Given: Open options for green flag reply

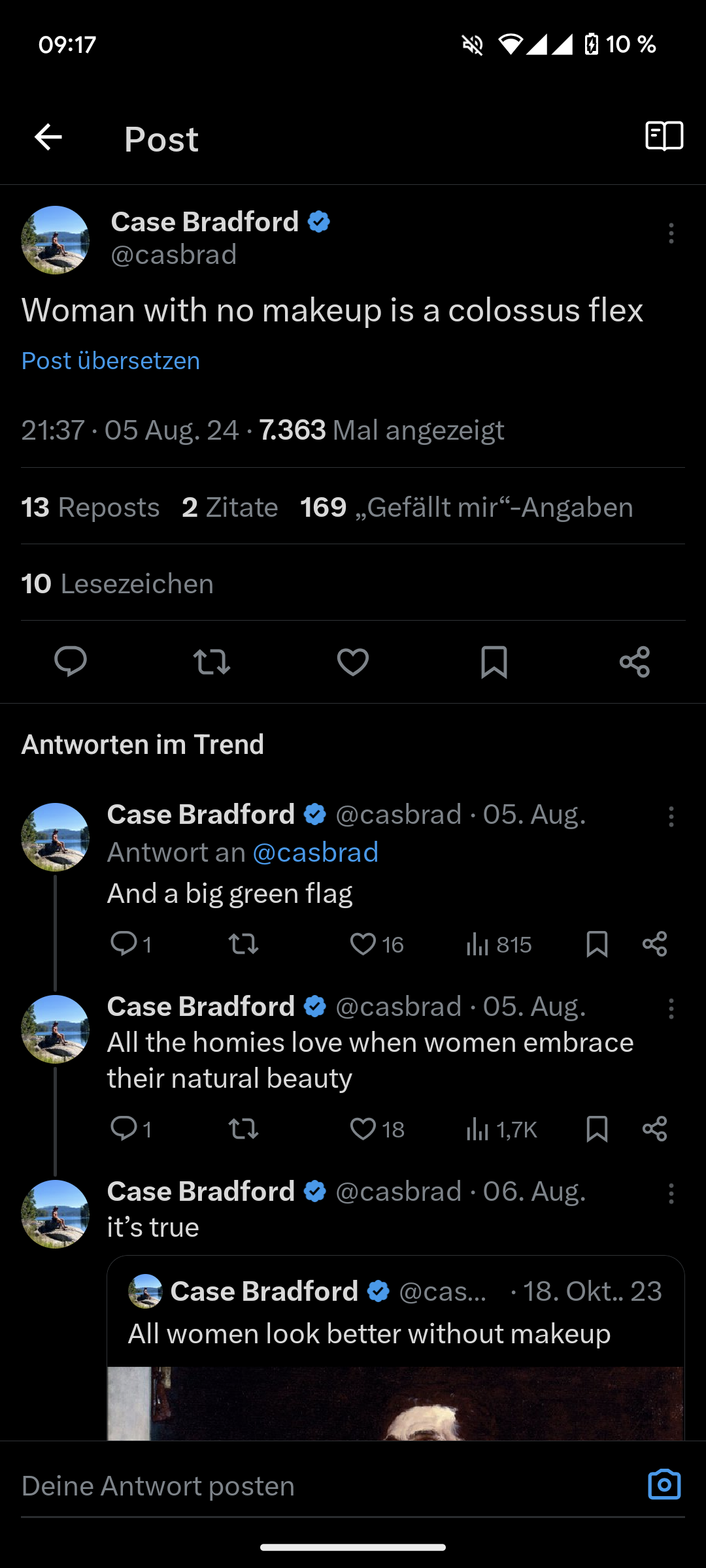Looking at the screenshot, I should (x=671, y=817).
